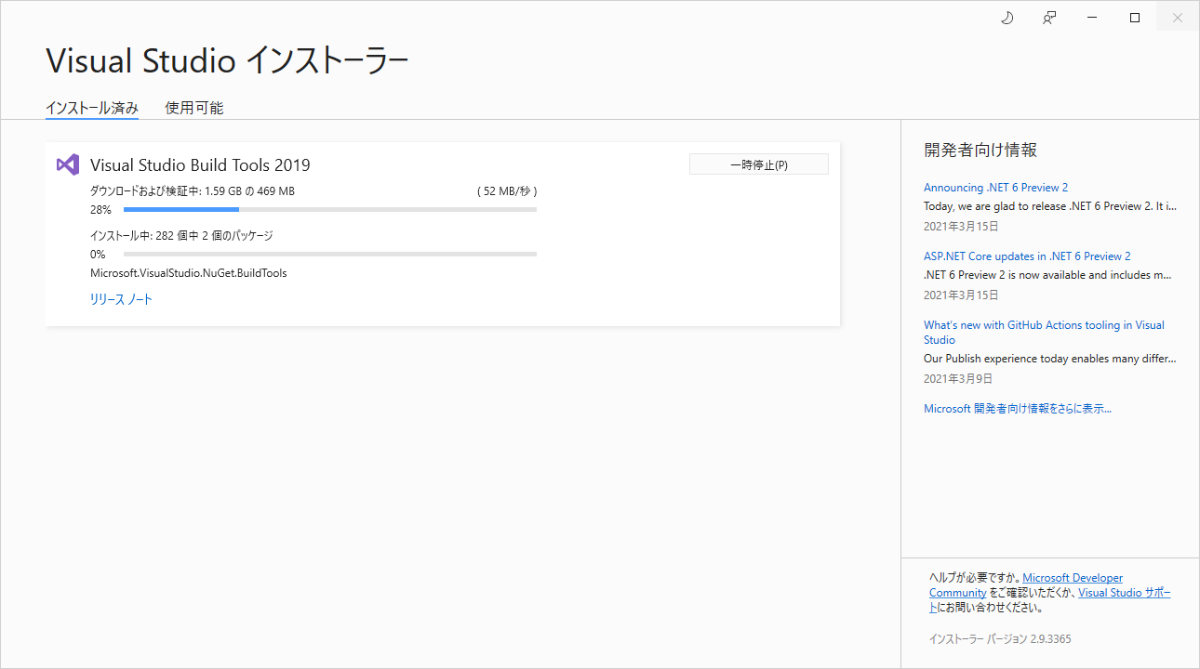Open Announcing .NET 6 Preview 2 article
This screenshot has height=669, width=1200.
(x=996, y=187)
